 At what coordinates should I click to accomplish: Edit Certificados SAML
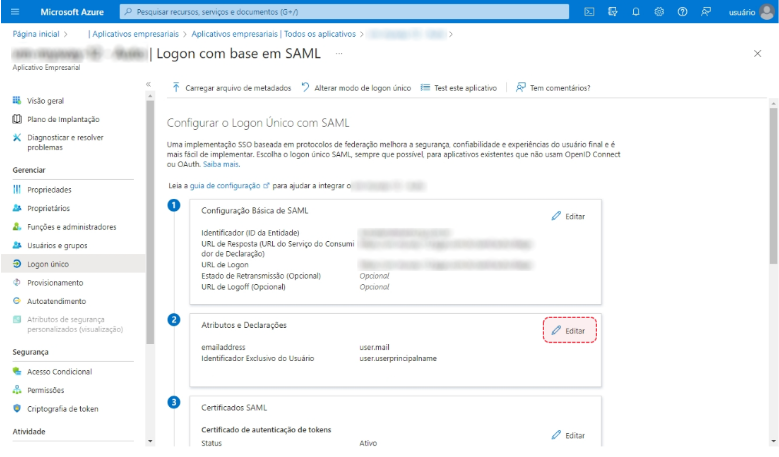click(x=568, y=435)
